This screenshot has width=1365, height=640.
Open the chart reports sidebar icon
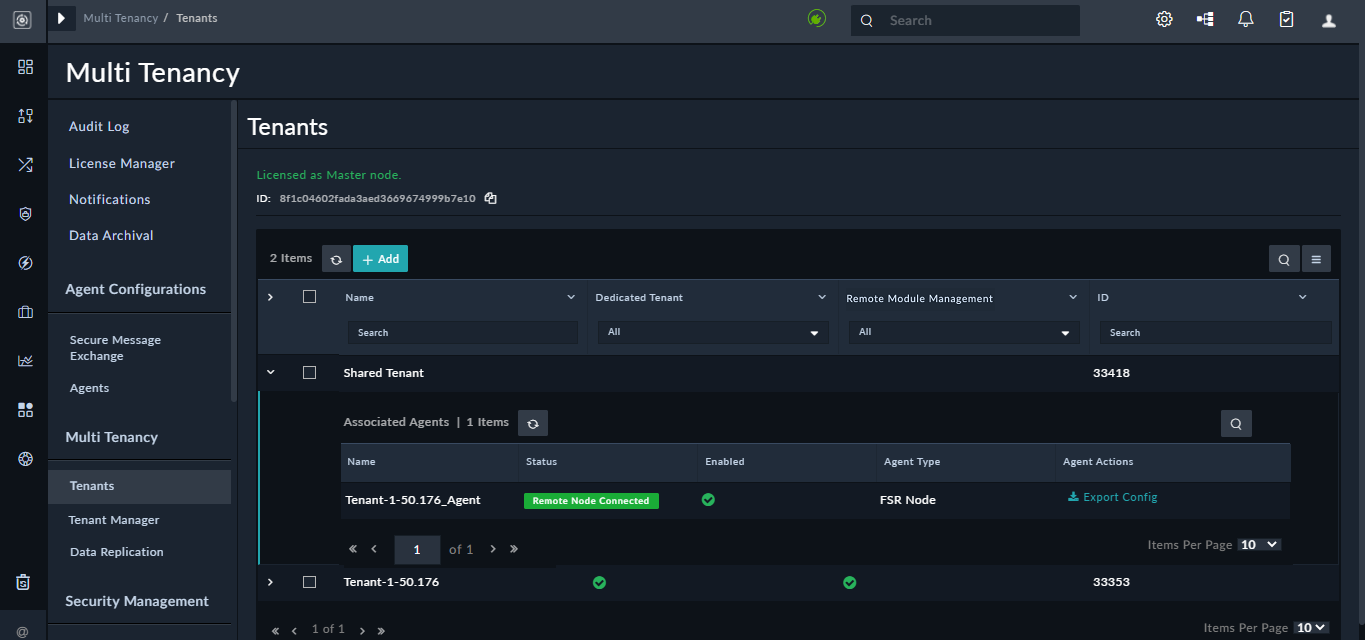pyautogui.click(x=25, y=361)
